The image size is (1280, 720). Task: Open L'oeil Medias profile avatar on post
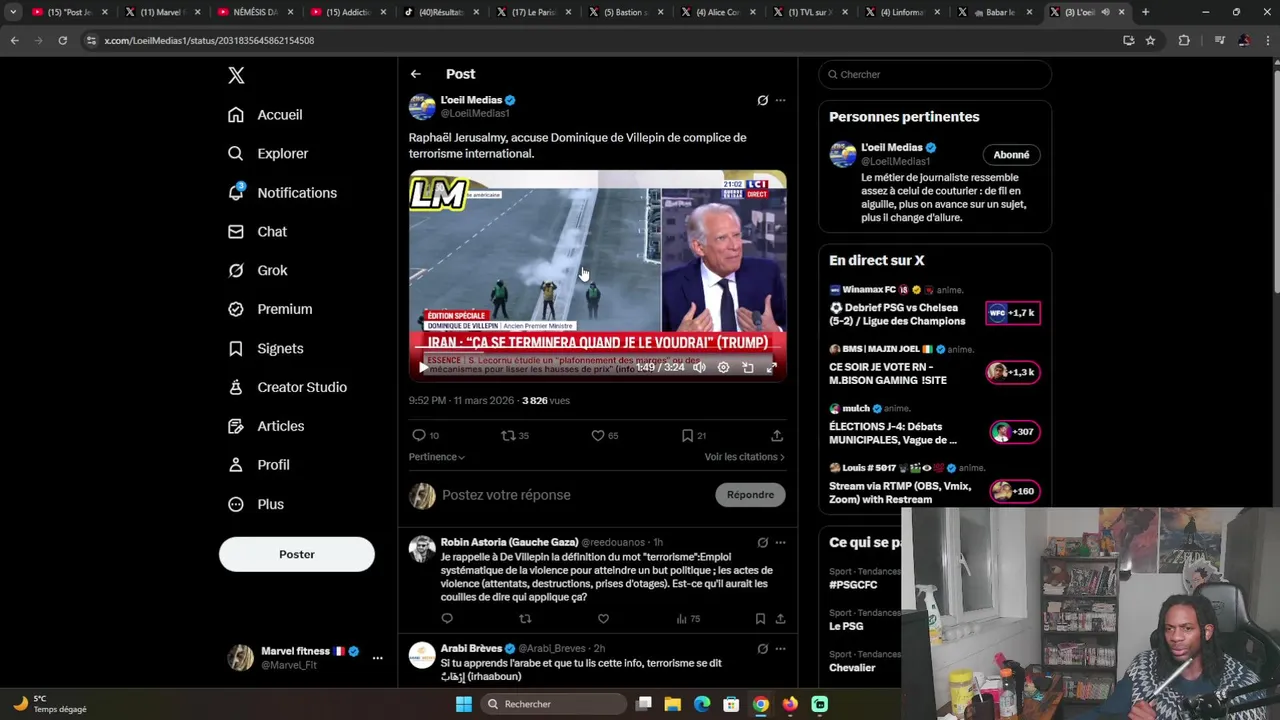pyautogui.click(x=422, y=106)
